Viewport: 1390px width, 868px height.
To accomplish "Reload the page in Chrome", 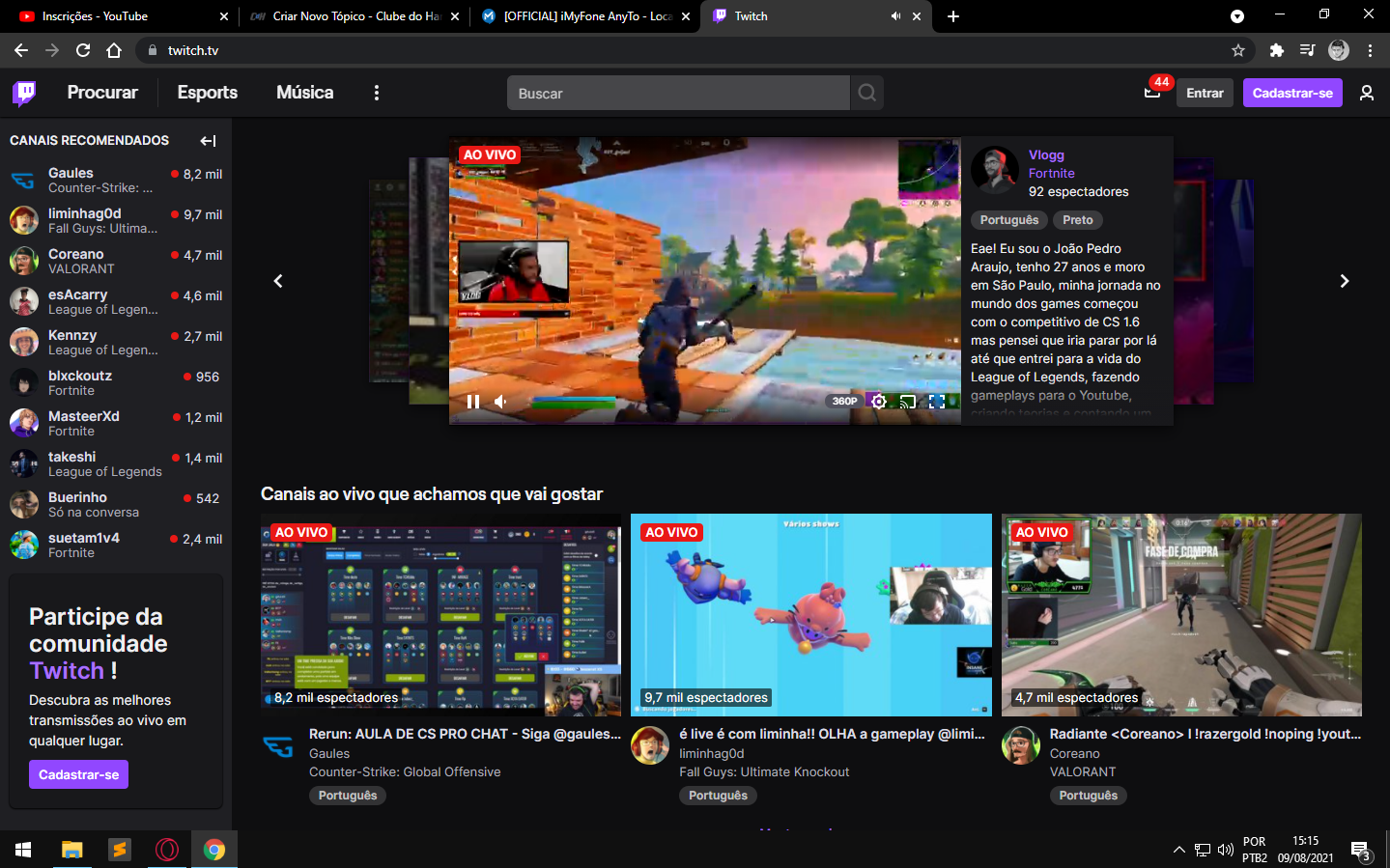I will pos(83,50).
